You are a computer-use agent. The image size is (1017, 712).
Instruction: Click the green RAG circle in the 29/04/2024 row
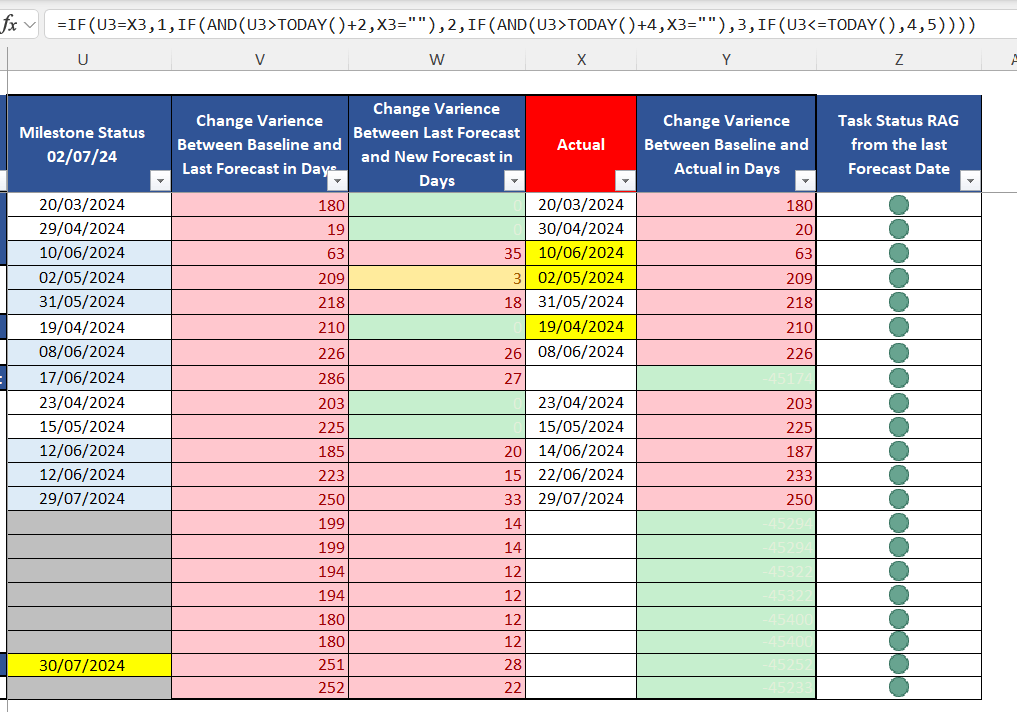click(898, 229)
